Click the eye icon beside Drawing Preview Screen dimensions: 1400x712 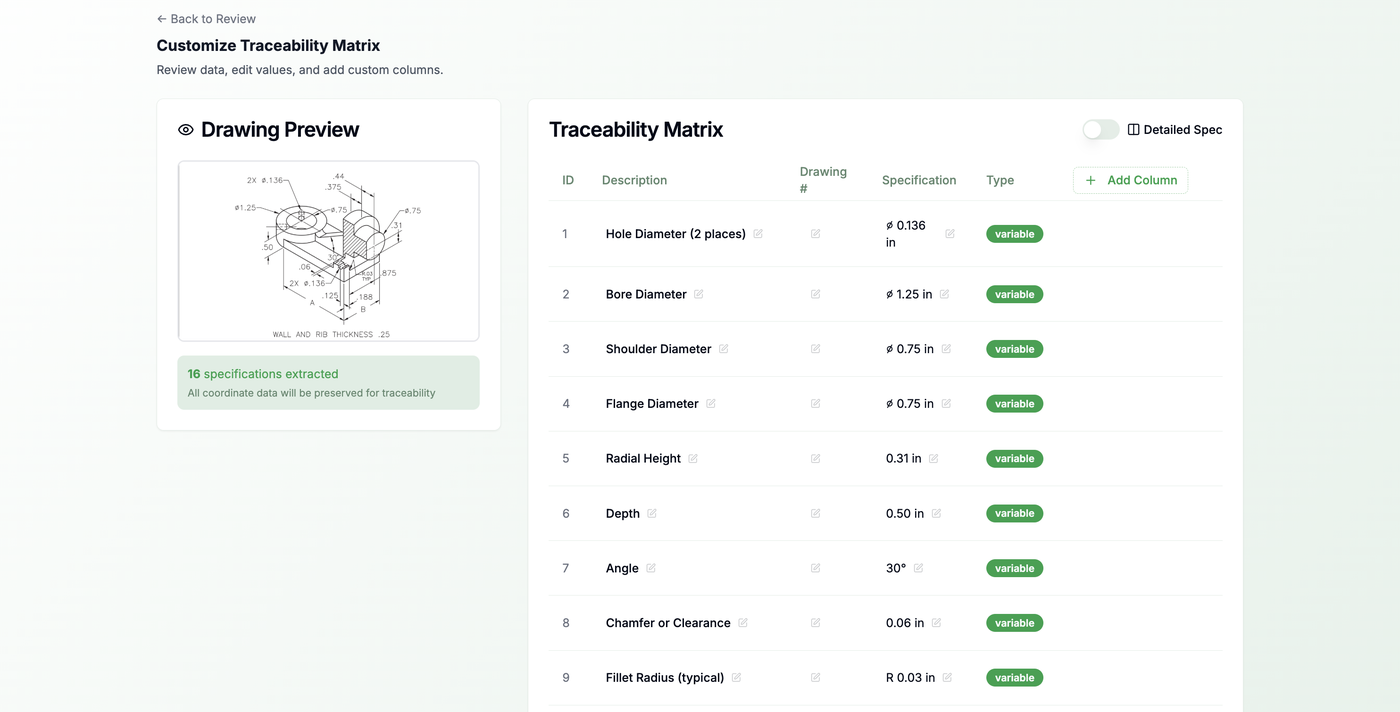(x=184, y=128)
